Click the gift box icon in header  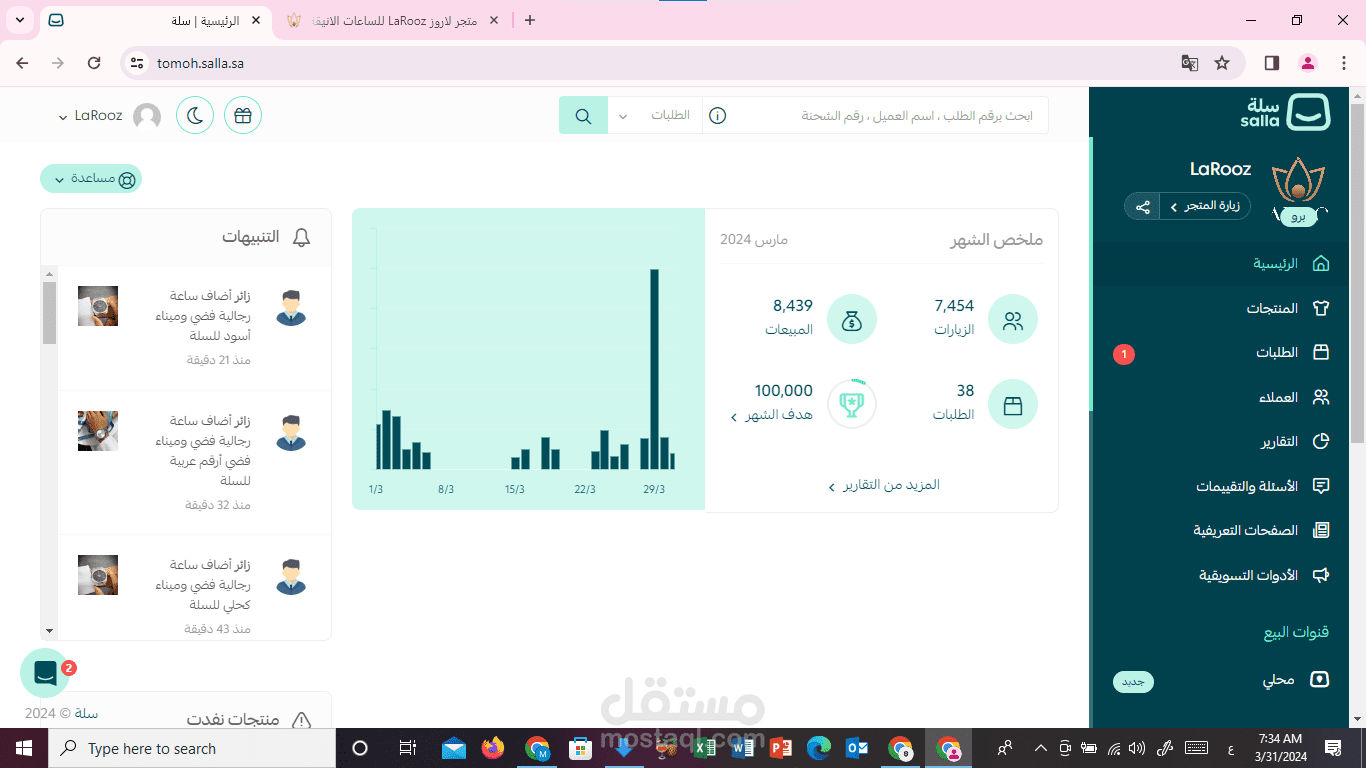[243, 115]
